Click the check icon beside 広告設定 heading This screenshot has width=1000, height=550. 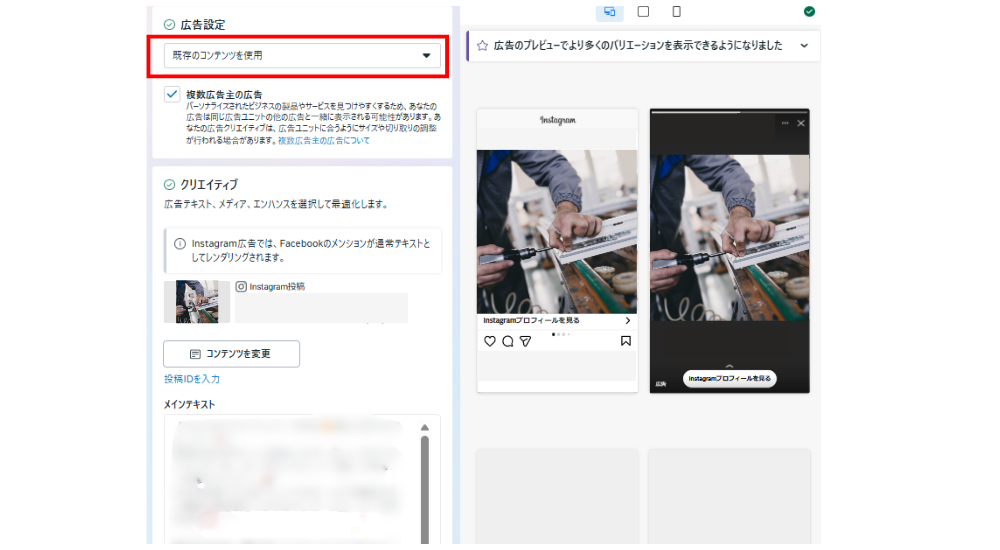[169, 25]
